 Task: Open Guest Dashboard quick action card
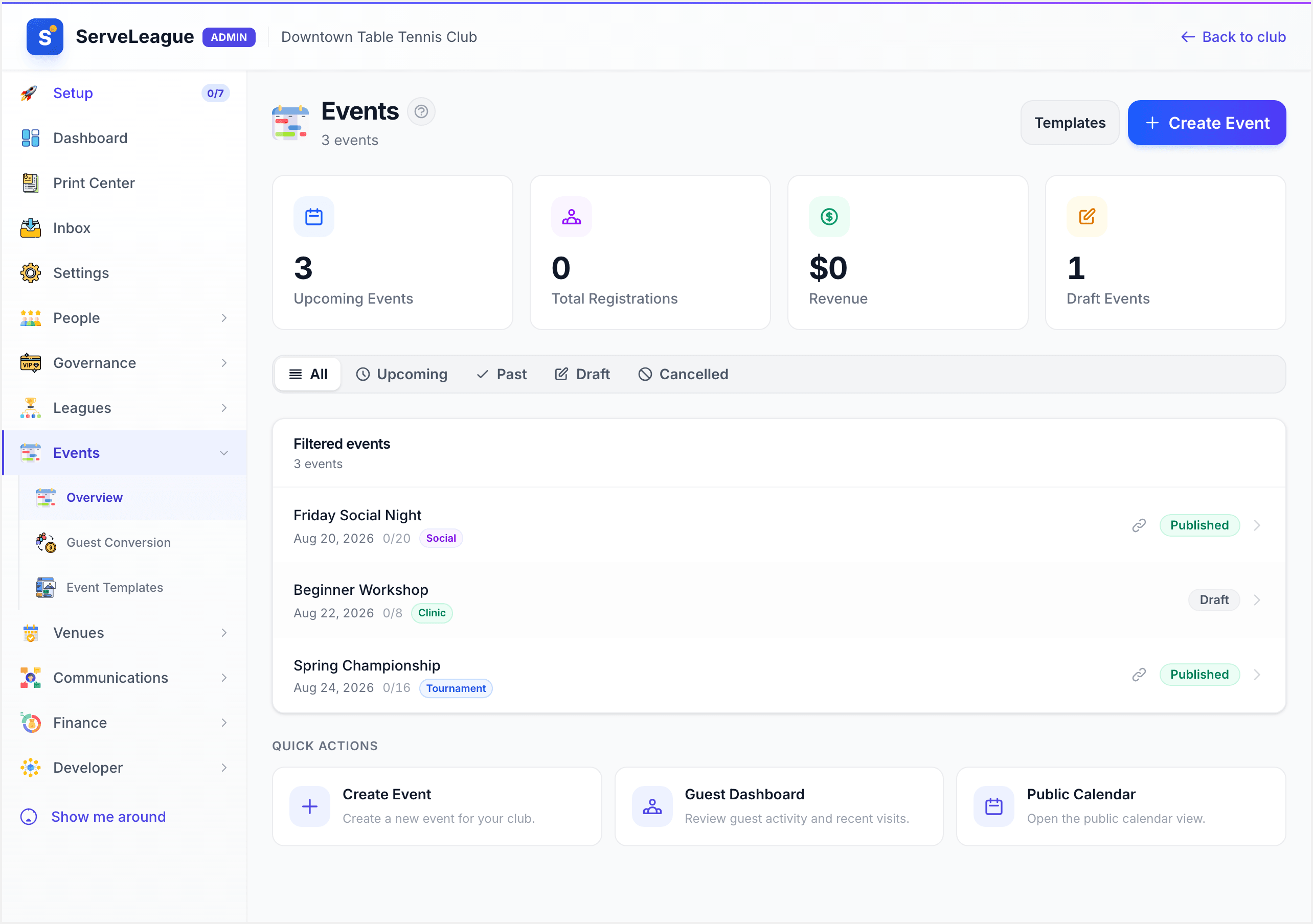click(x=779, y=807)
